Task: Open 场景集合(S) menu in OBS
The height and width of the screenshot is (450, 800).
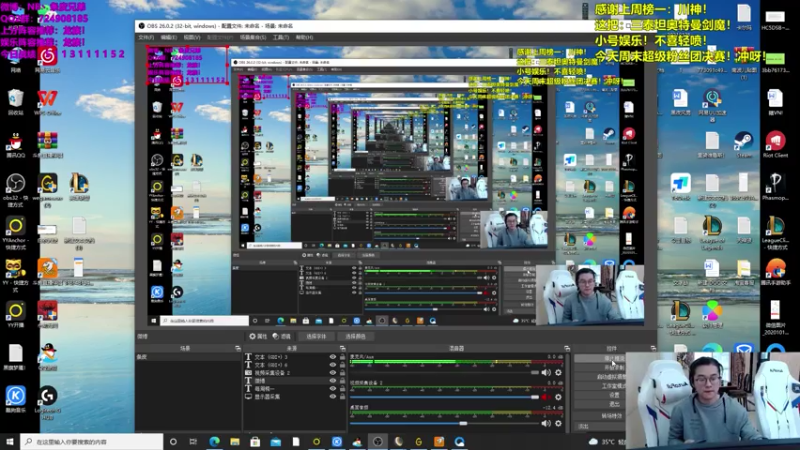Action: 253,37
